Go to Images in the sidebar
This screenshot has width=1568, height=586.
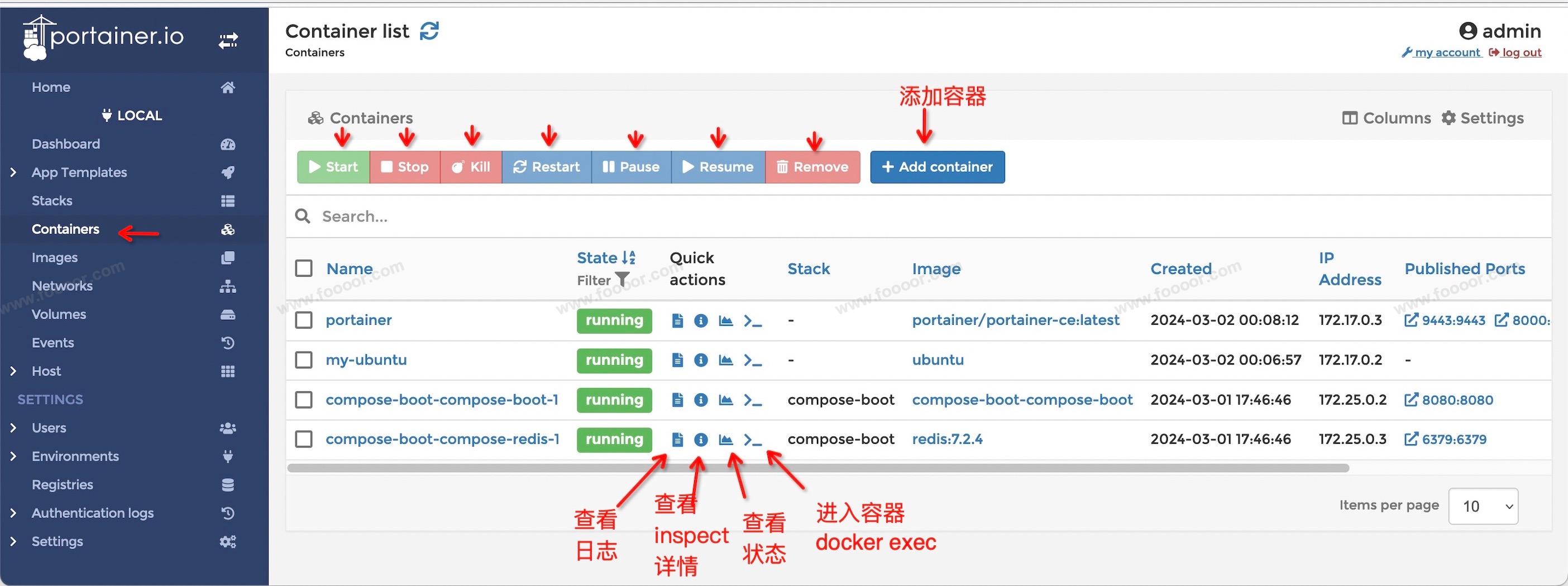click(x=55, y=257)
